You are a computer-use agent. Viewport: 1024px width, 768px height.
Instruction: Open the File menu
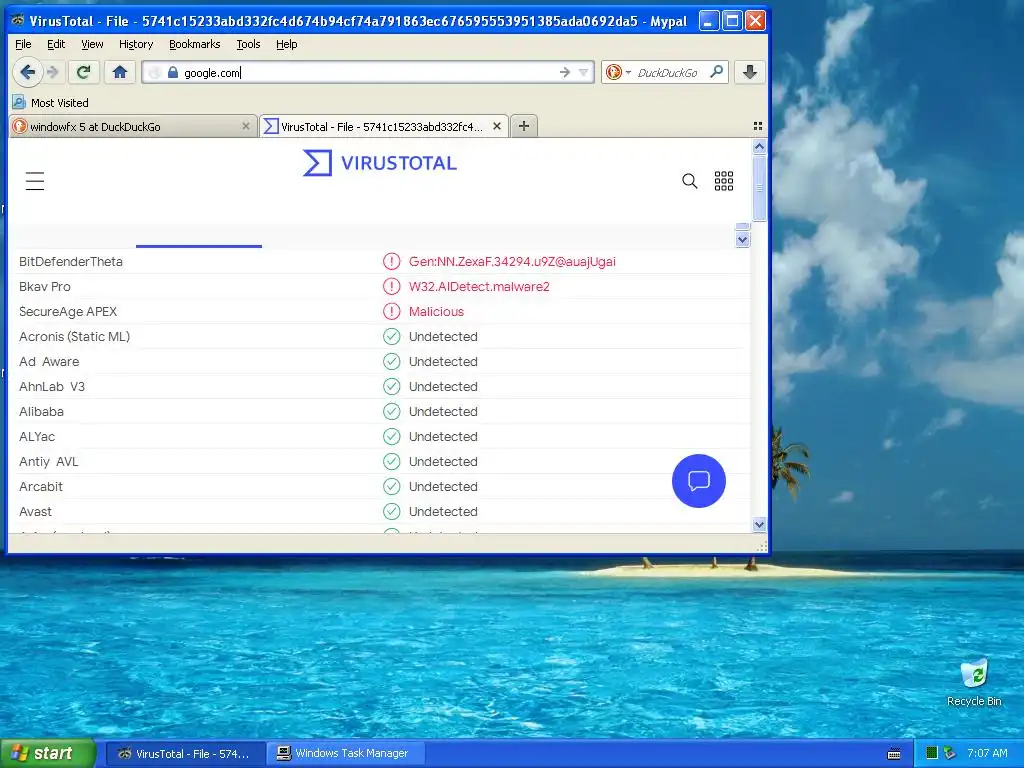(x=23, y=44)
